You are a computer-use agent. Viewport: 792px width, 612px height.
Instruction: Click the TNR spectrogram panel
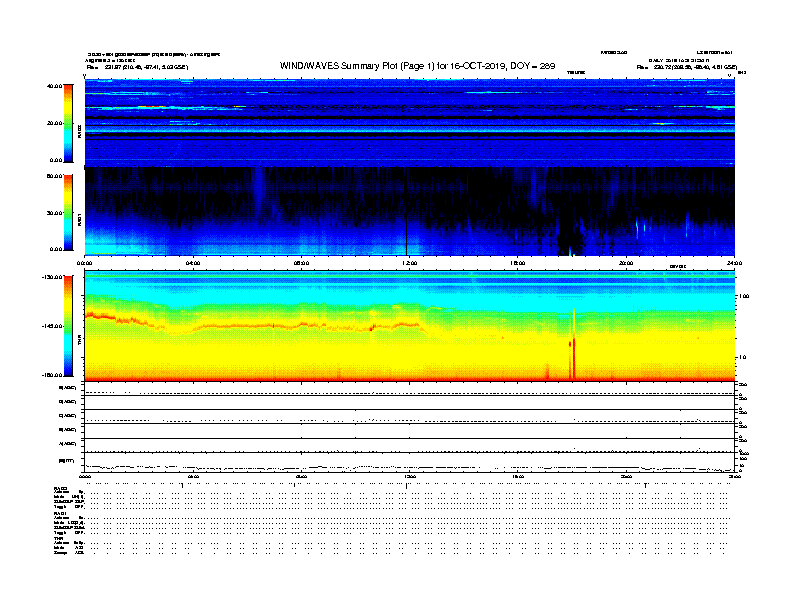click(x=410, y=326)
